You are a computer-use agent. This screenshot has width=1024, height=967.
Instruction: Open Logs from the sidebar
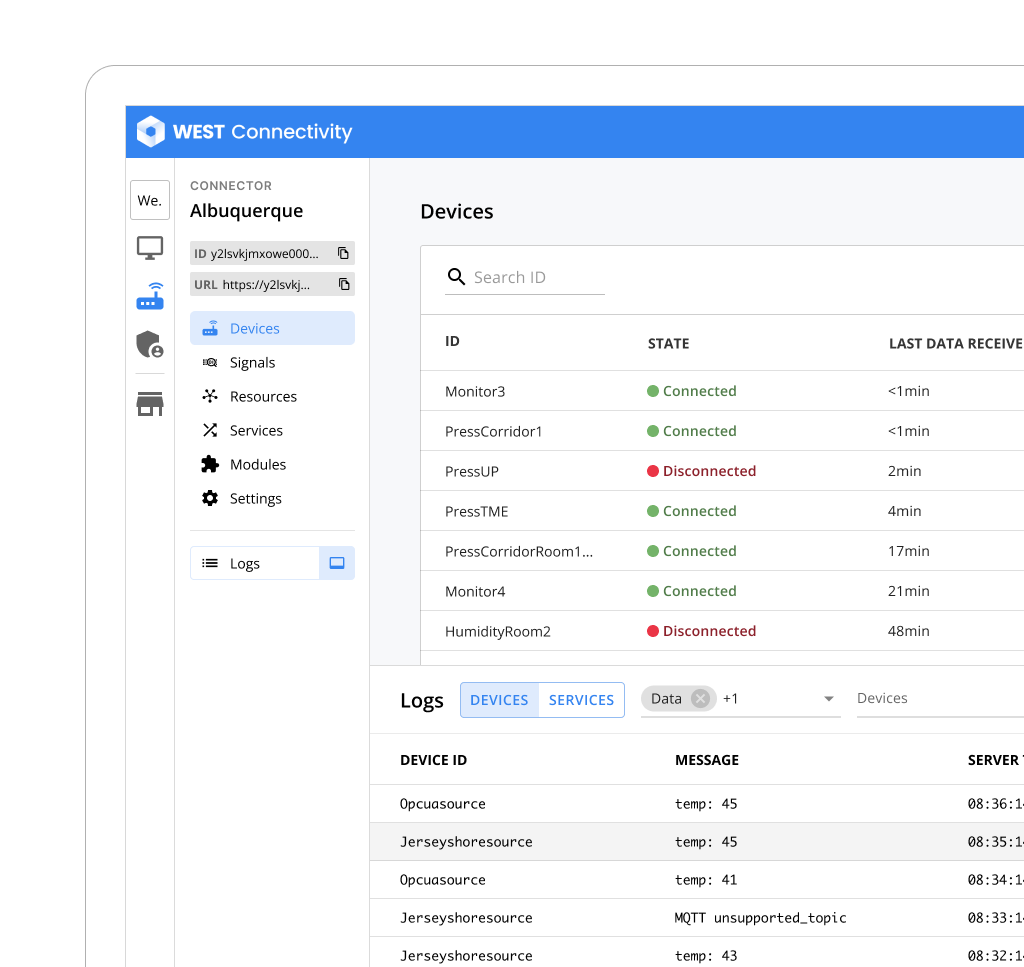click(x=255, y=563)
